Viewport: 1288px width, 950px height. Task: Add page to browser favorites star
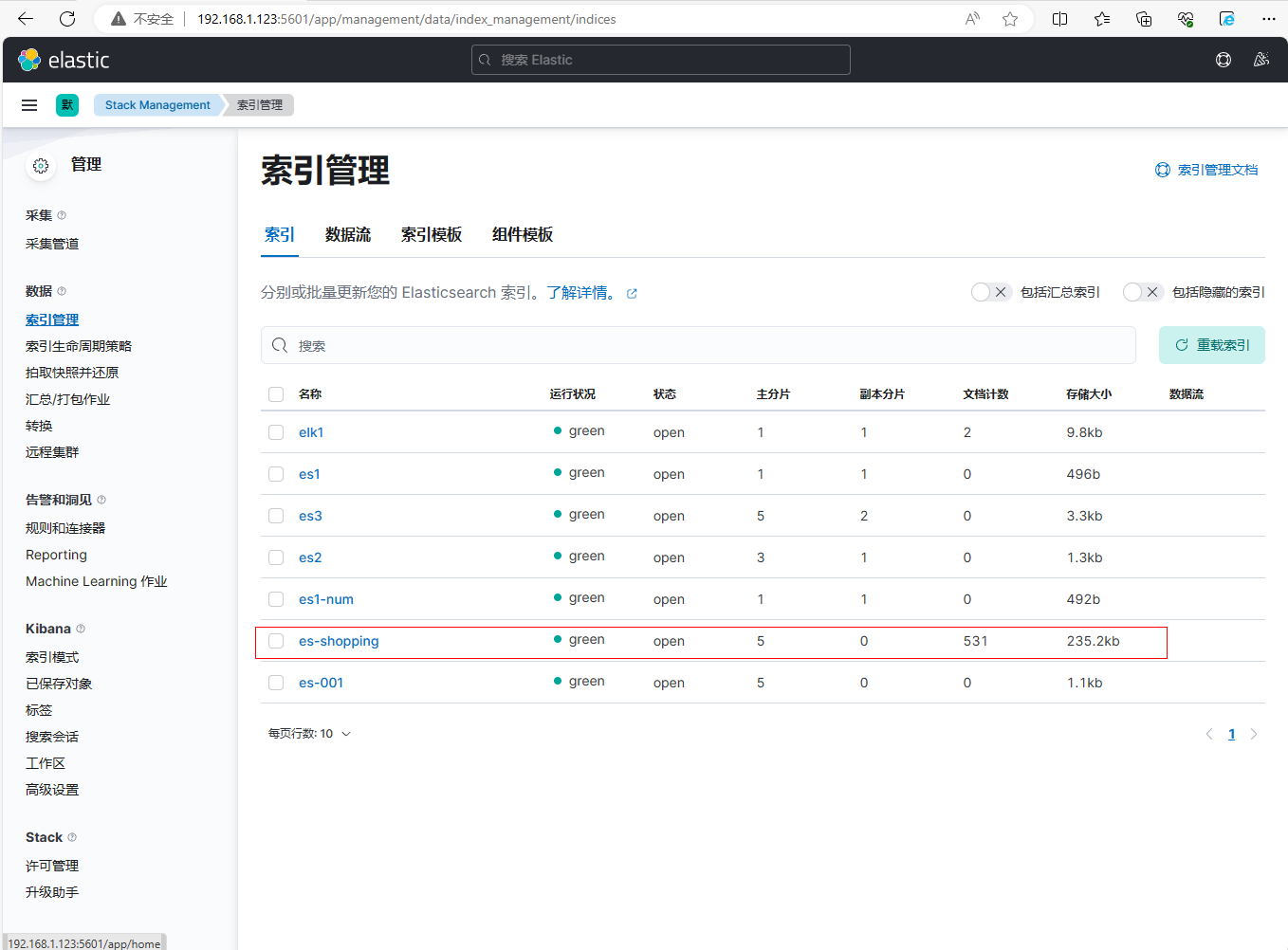[1010, 19]
